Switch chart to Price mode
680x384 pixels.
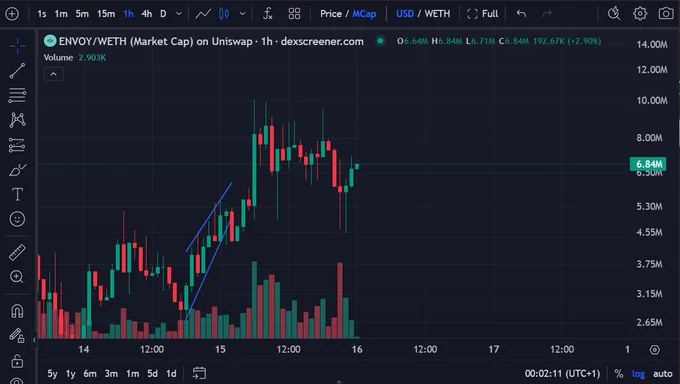point(331,14)
